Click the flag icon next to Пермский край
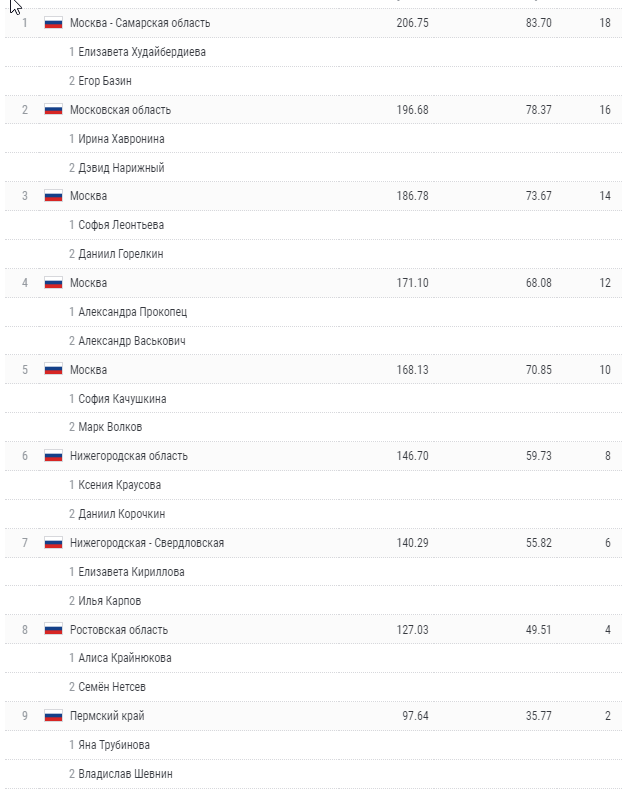The height and width of the screenshot is (790, 625). pyautogui.click(x=54, y=716)
